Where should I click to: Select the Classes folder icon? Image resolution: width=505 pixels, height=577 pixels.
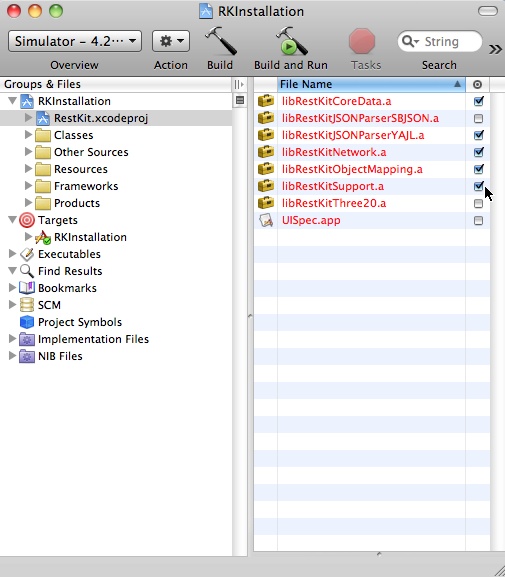[43, 135]
